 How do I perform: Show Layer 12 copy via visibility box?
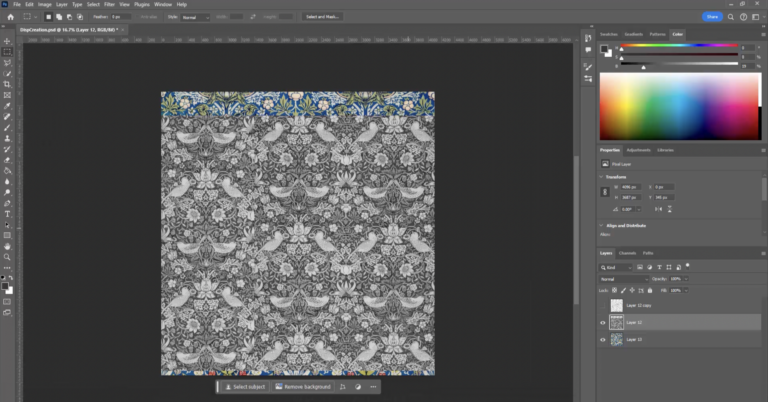point(602,305)
